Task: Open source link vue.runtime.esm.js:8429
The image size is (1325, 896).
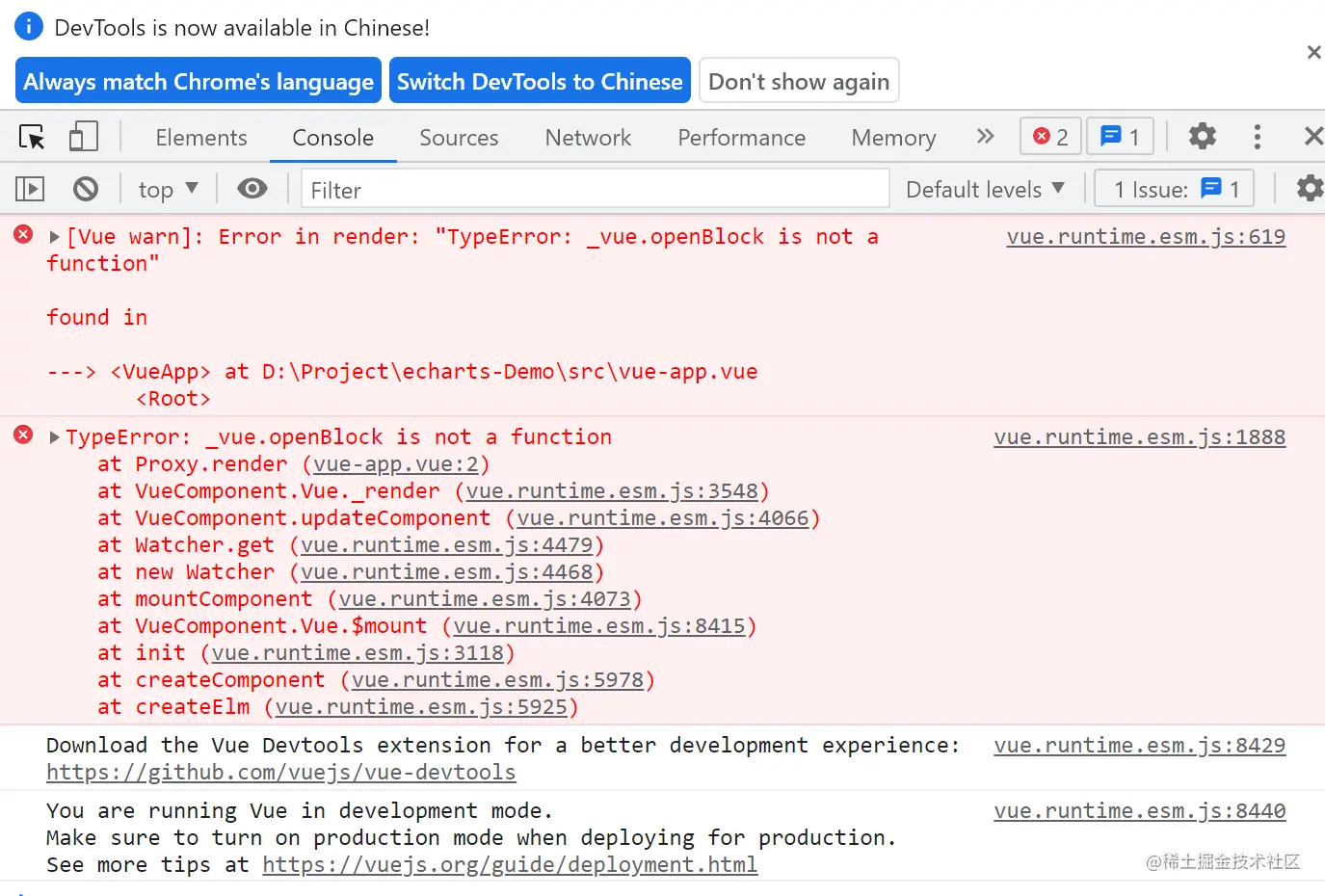Action: (x=1139, y=746)
